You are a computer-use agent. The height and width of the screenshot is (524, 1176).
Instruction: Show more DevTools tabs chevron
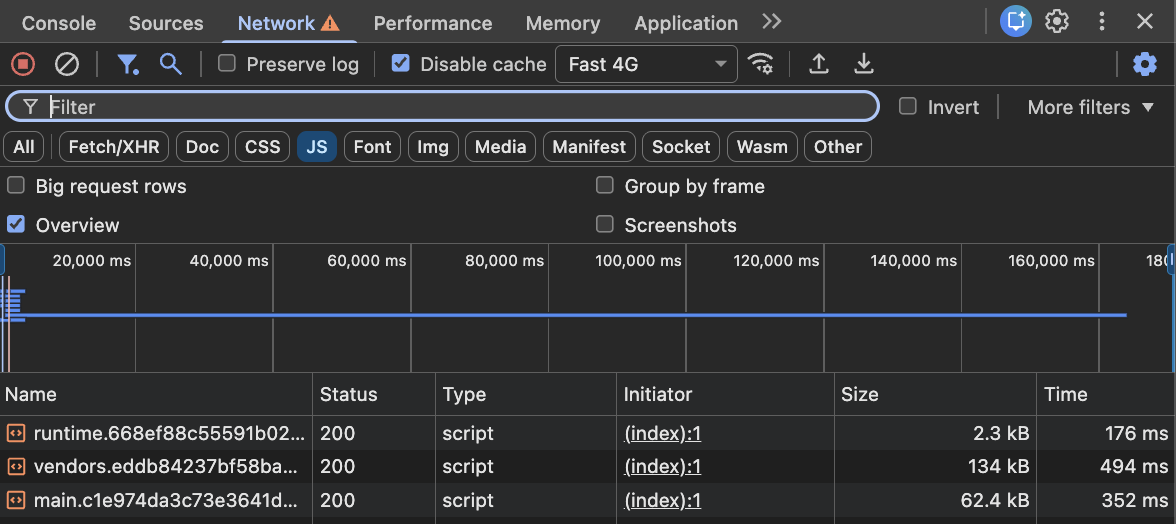coord(771,22)
